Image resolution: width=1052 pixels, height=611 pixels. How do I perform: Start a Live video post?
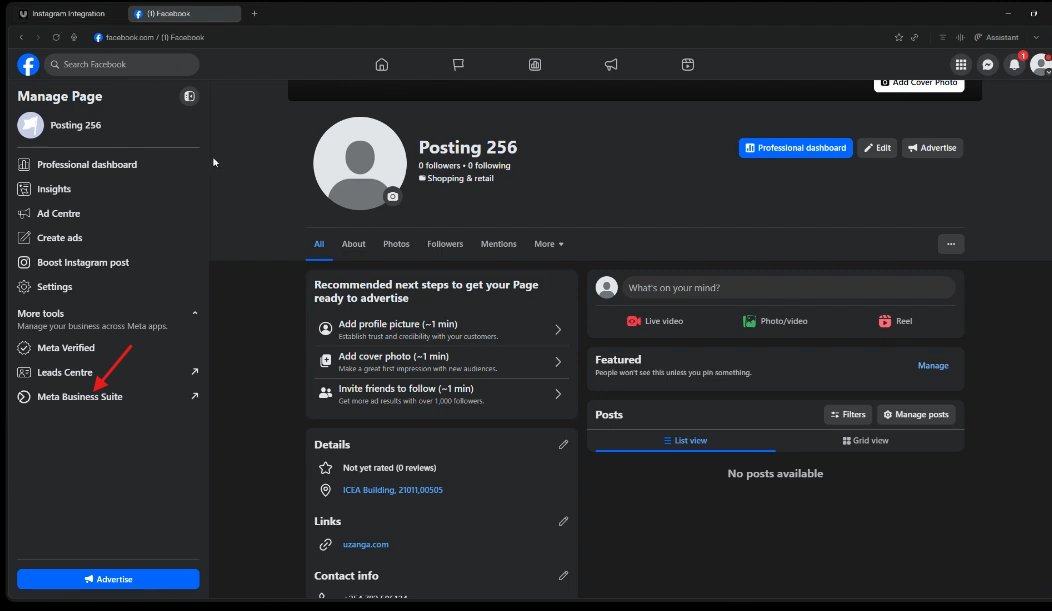pyautogui.click(x=655, y=321)
